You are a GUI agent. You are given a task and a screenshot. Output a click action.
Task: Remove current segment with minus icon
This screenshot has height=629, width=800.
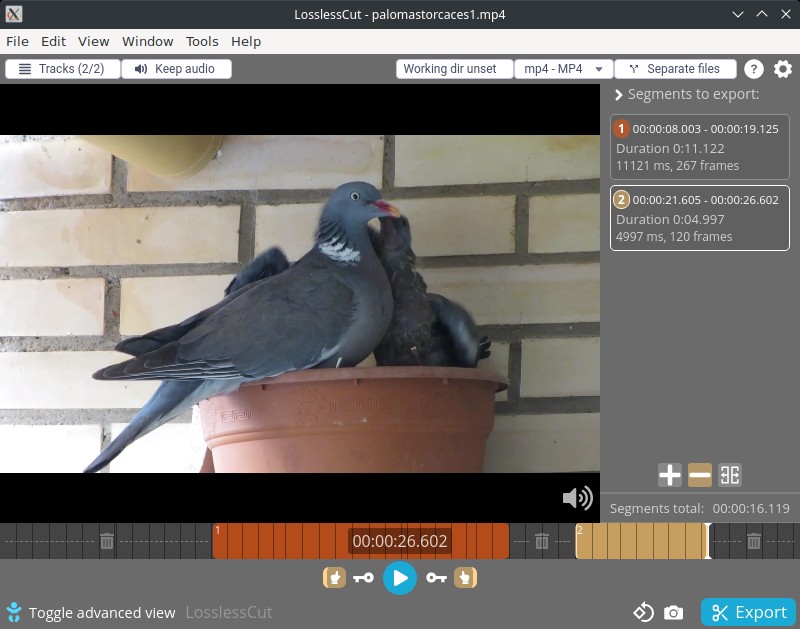(x=699, y=475)
